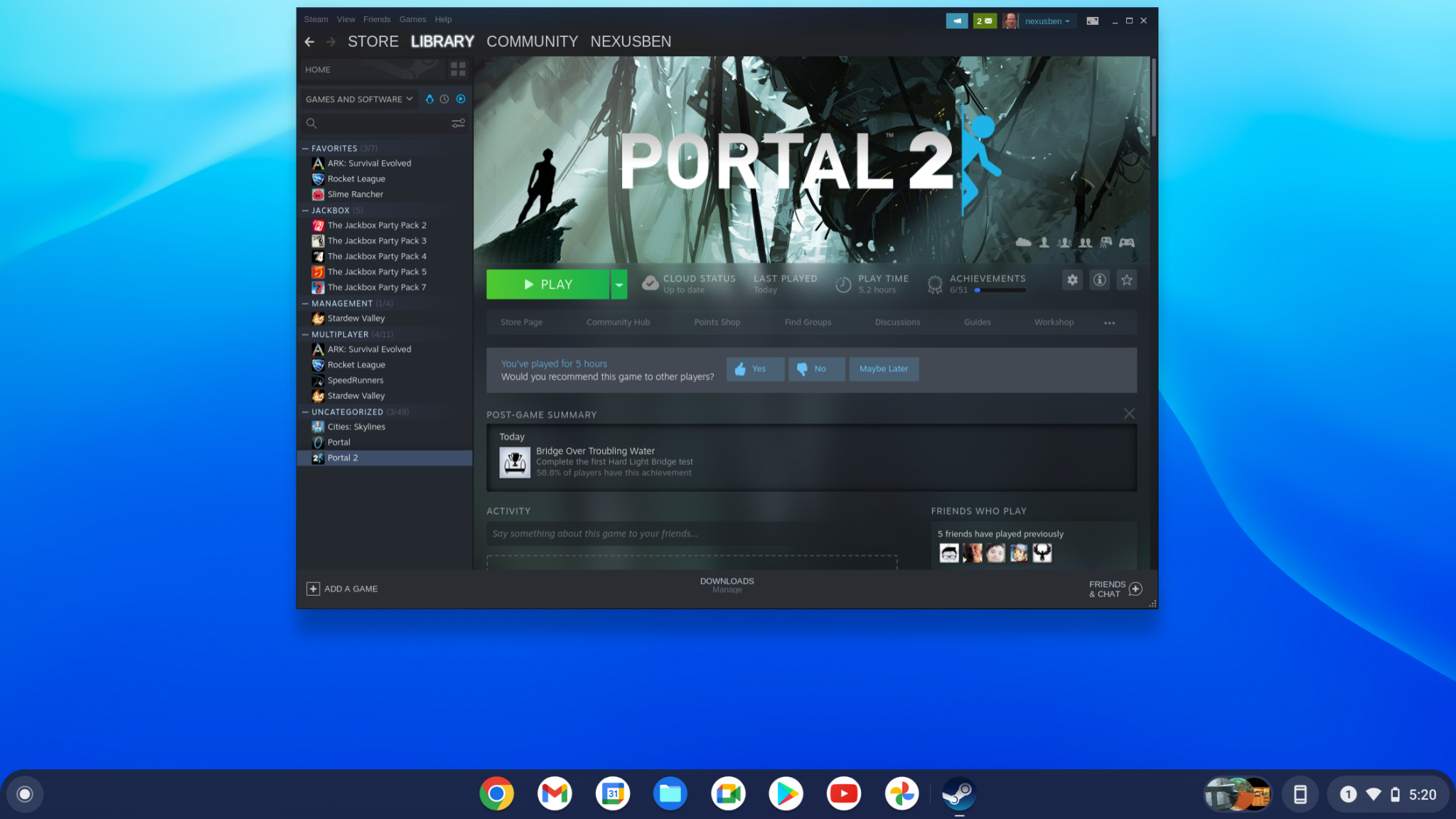Open more links ellipsis menu
Screen dimensions: 1456x819
[1110, 323]
